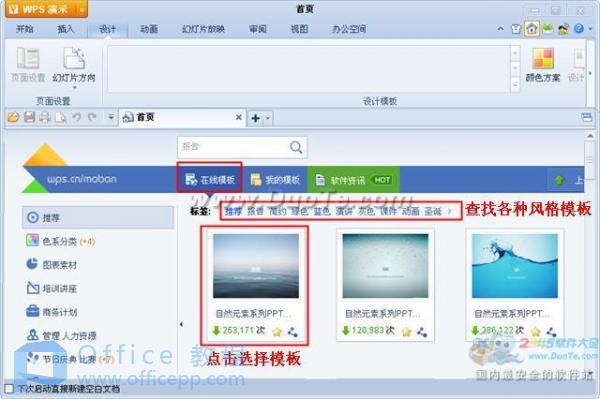The height and width of the screenshot is (399, 600).
Task: Click the blue help question mark icon
Action: [x=579, y=29]
